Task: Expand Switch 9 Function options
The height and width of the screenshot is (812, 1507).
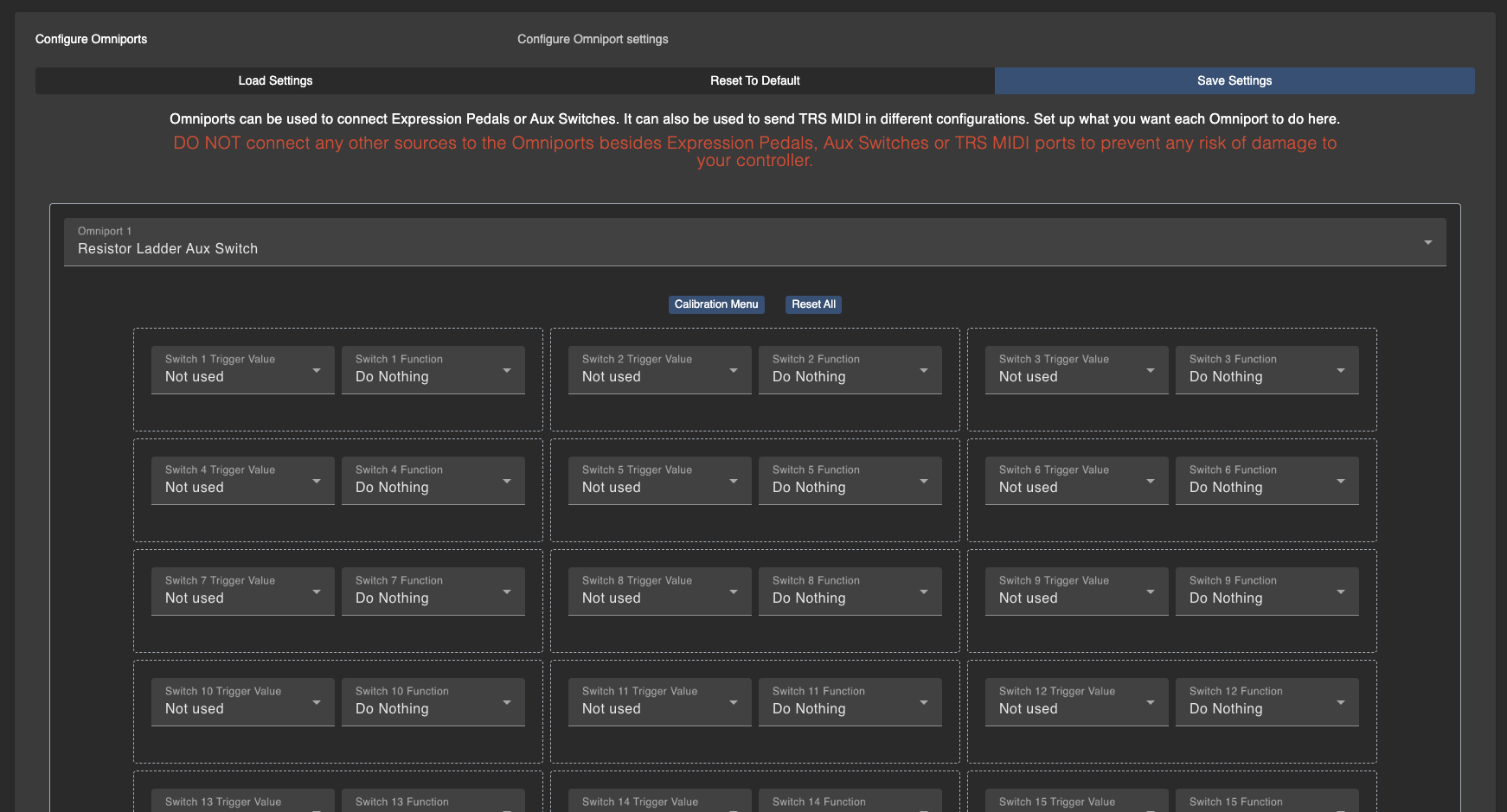Action: click(x=1267, y=591)
